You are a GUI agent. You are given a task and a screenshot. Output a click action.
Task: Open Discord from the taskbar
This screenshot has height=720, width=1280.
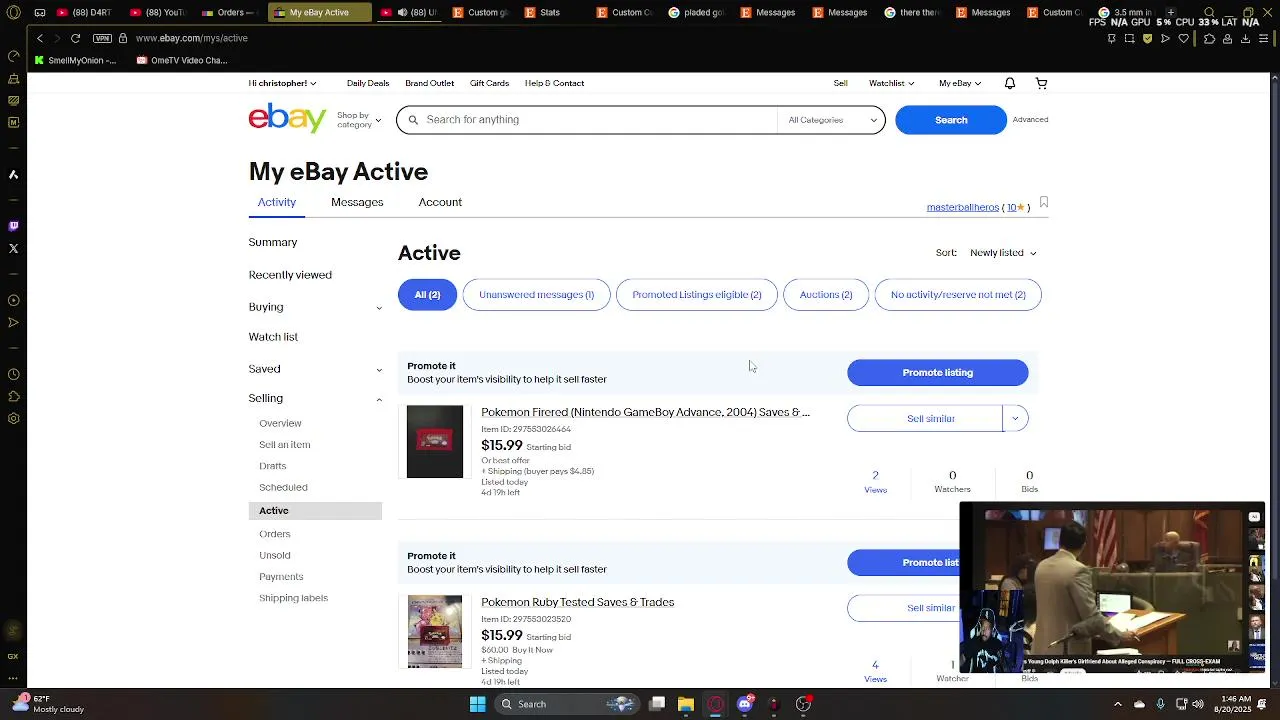pyautogui.click(x=744, y=704)
